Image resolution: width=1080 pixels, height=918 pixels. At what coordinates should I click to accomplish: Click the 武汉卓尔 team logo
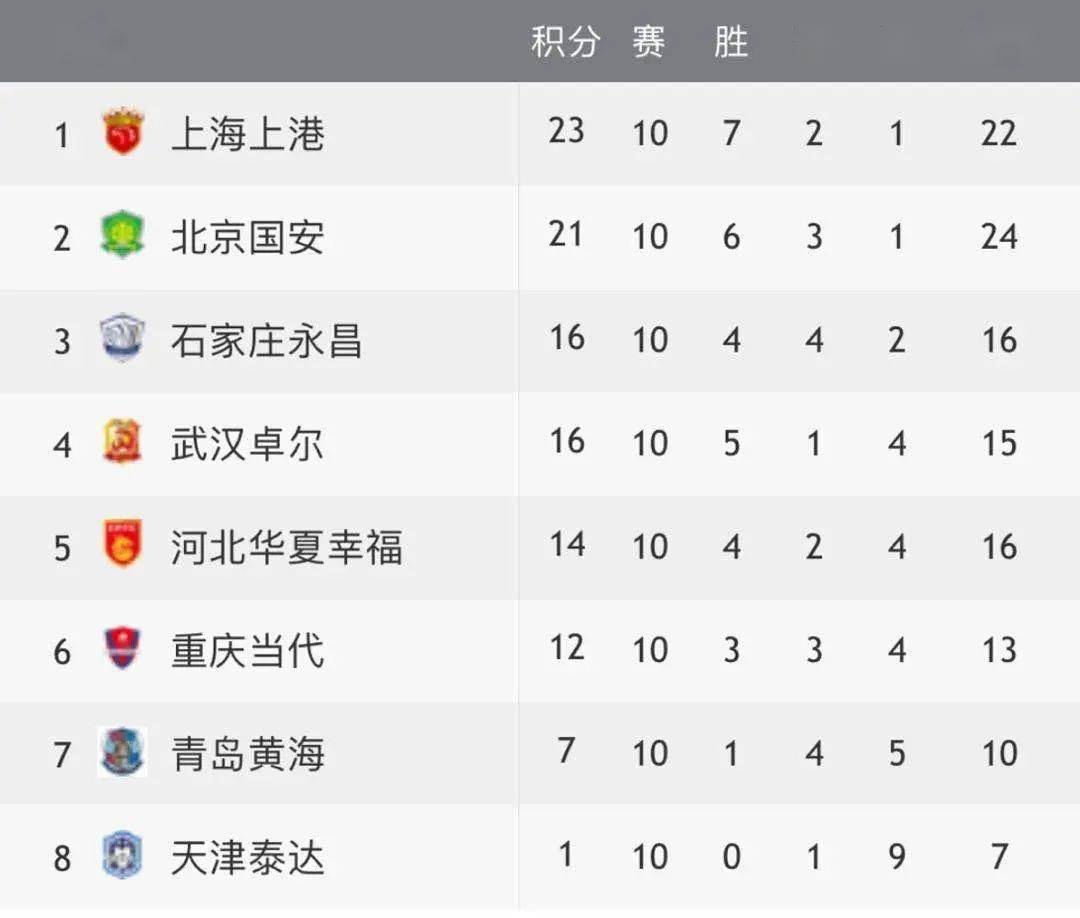click(122, 441)
